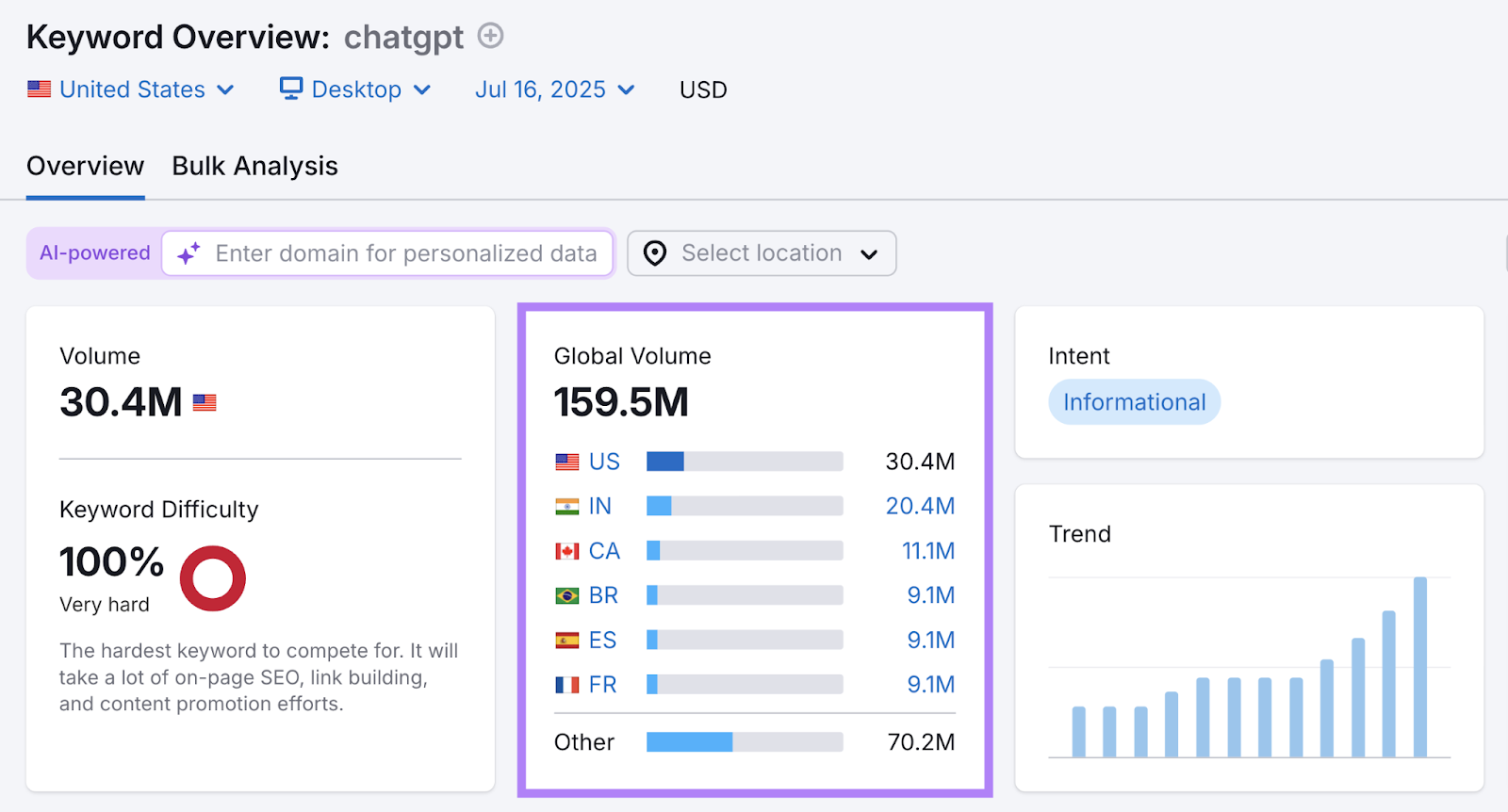
Task: Click the AI sparkle icon in domain field
Action: 188,253
